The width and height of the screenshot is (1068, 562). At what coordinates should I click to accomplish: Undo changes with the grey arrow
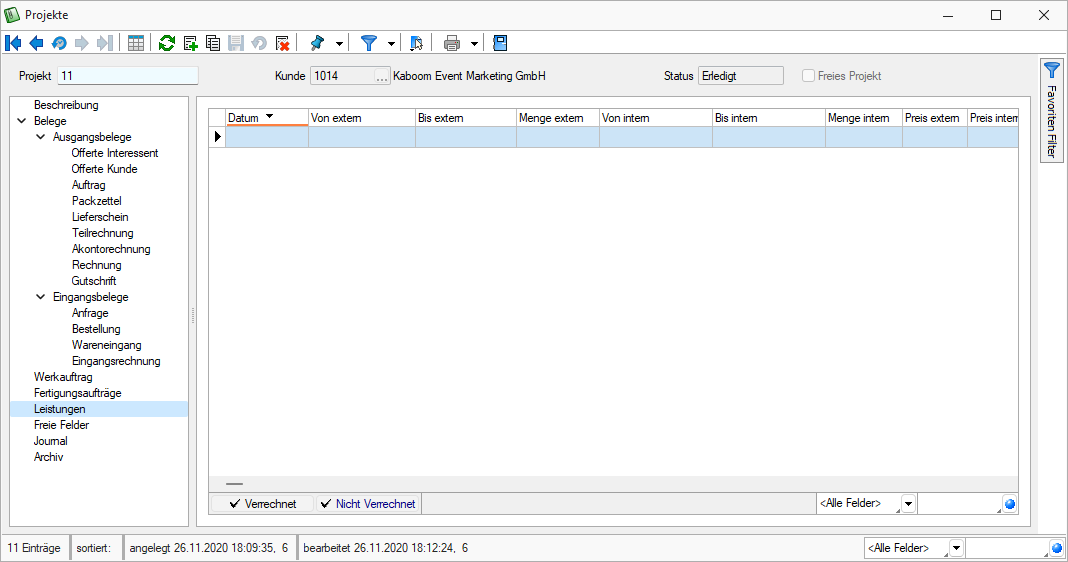pyautogui.click(x=259, y=44)
